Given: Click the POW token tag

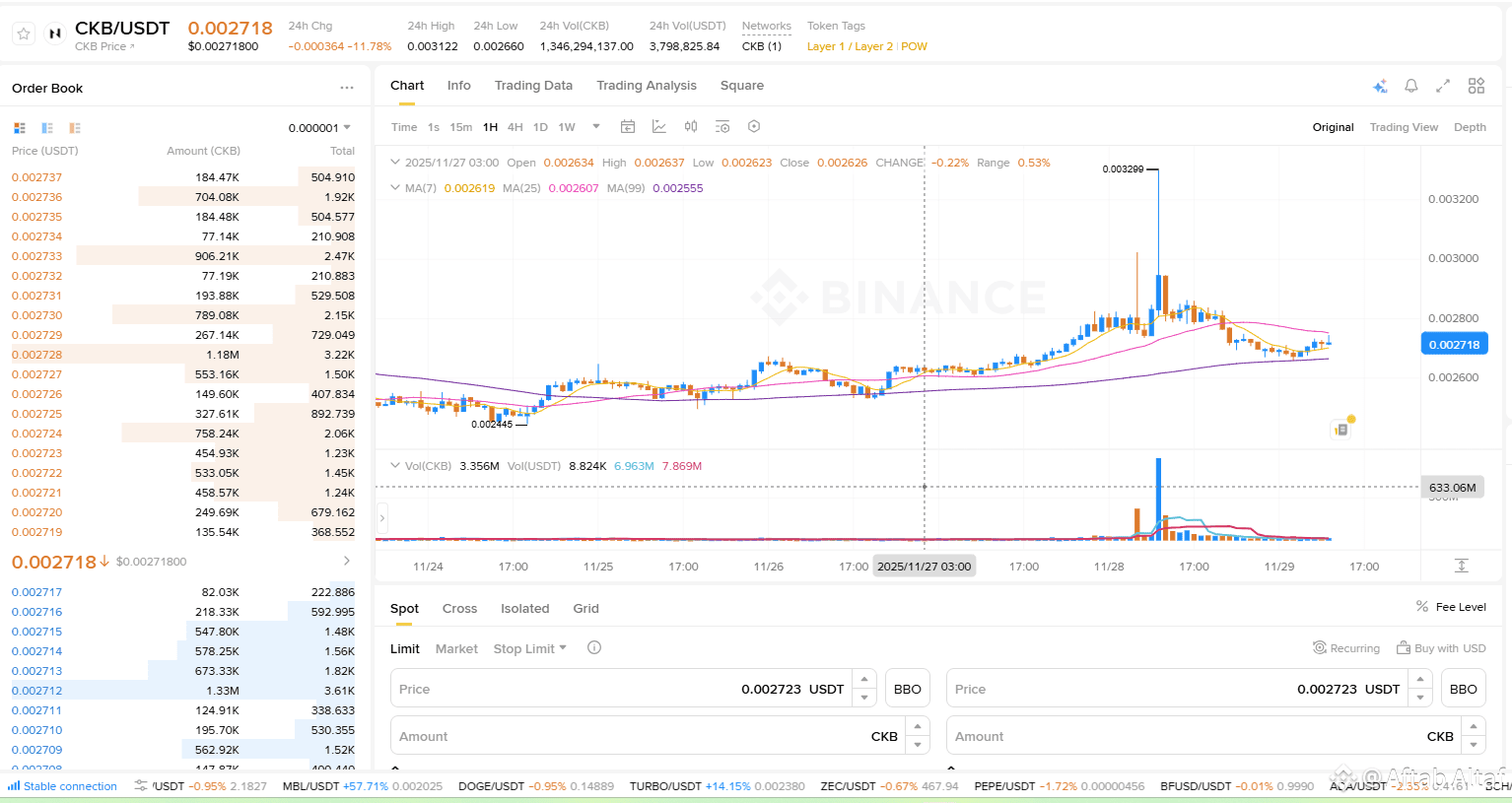Looking at the screenshot, I should point(914,46).
